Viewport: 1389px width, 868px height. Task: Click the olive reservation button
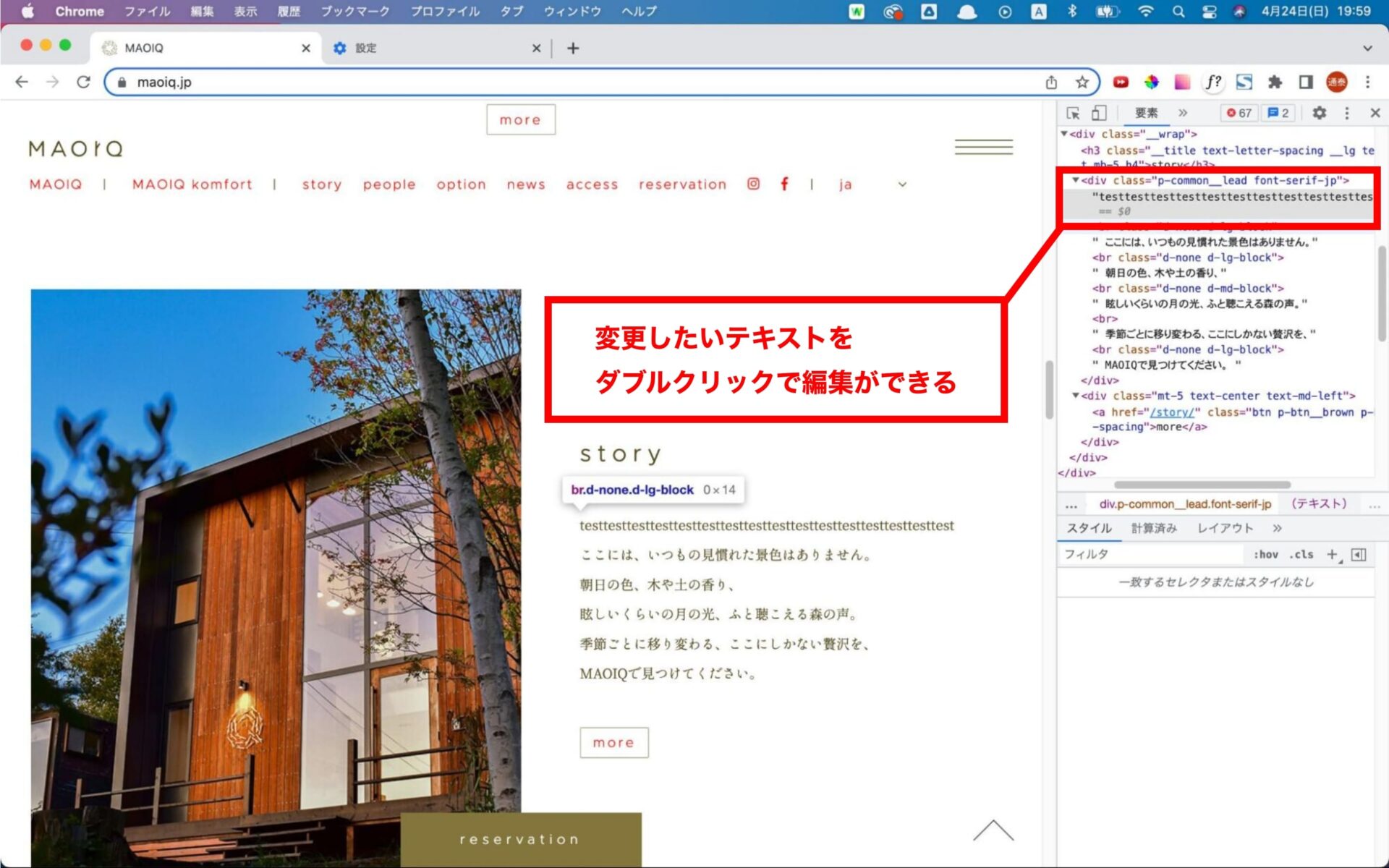(520, 839)
